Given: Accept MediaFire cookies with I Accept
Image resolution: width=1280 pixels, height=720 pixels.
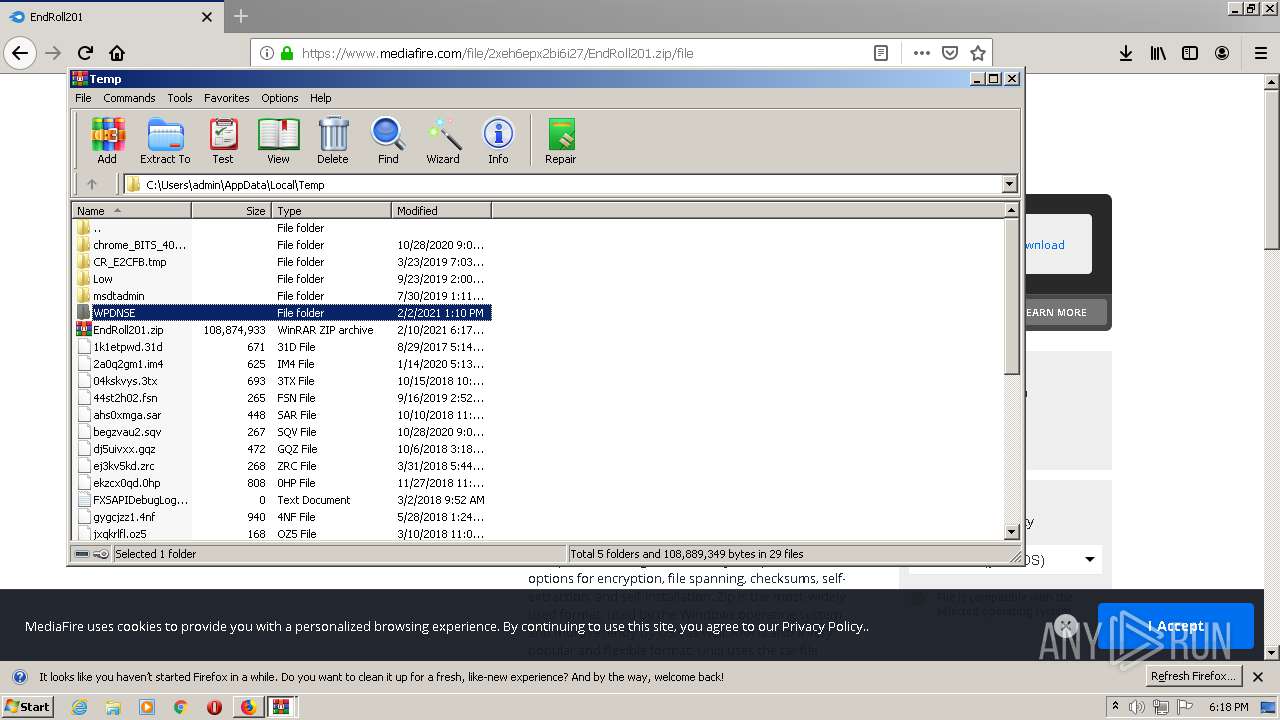Looking at the screenshot, I should (1175, 626).
